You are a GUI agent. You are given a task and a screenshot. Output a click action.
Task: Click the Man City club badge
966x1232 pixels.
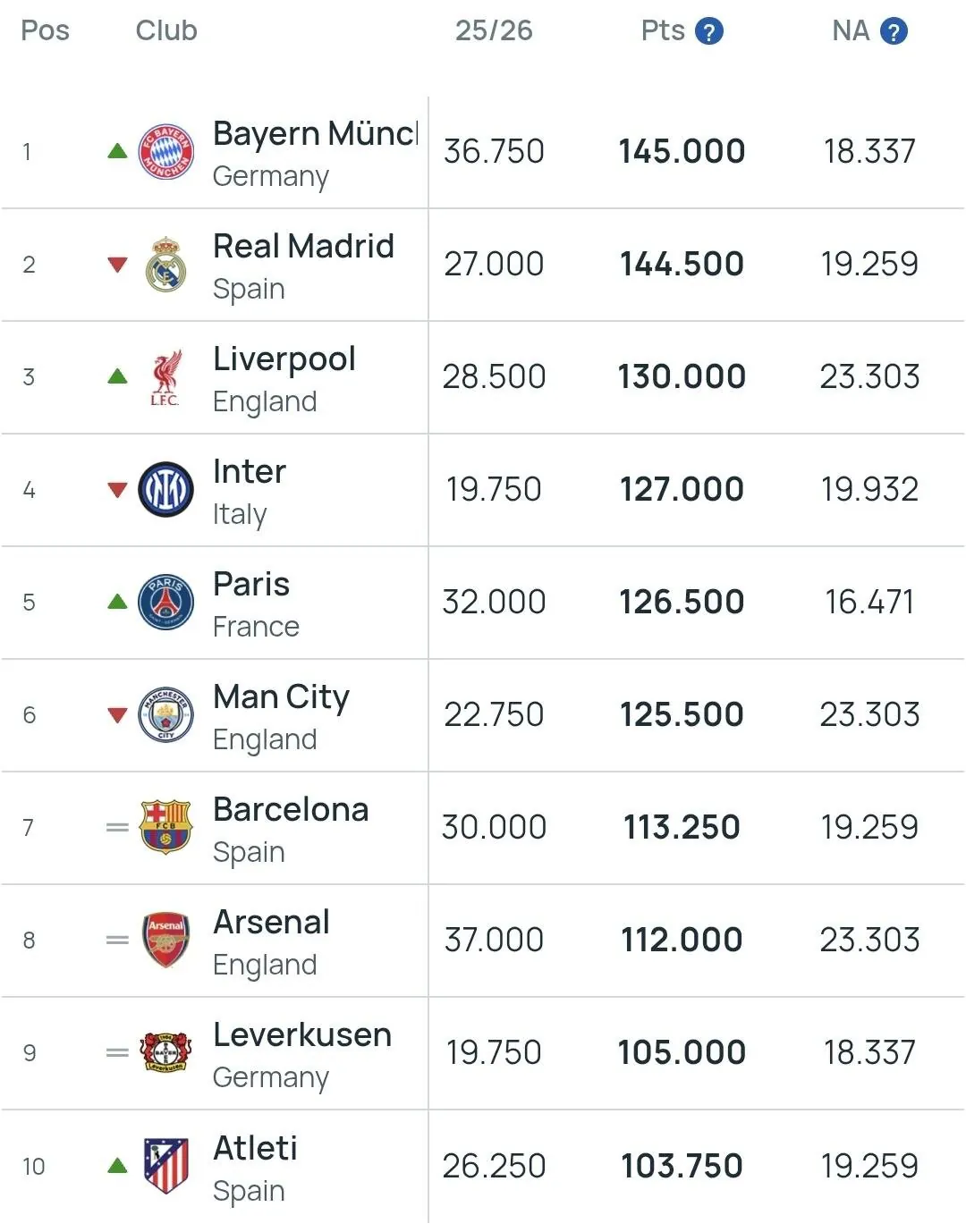click(x=166, y=715)
